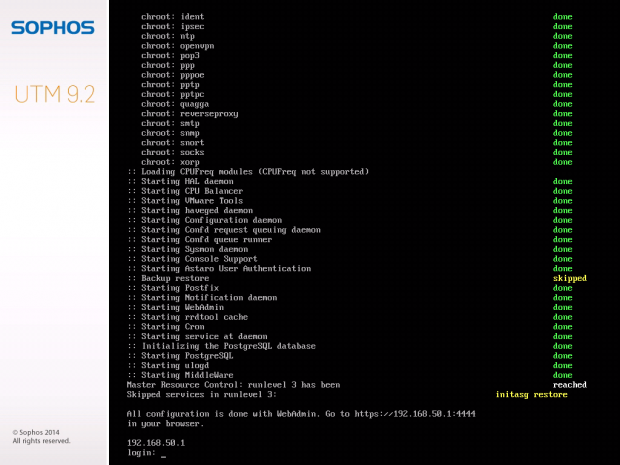This screenshot has height=465, width=620.
Task: Click the 'chroot: smtp' line
Action: click(170, 123)
